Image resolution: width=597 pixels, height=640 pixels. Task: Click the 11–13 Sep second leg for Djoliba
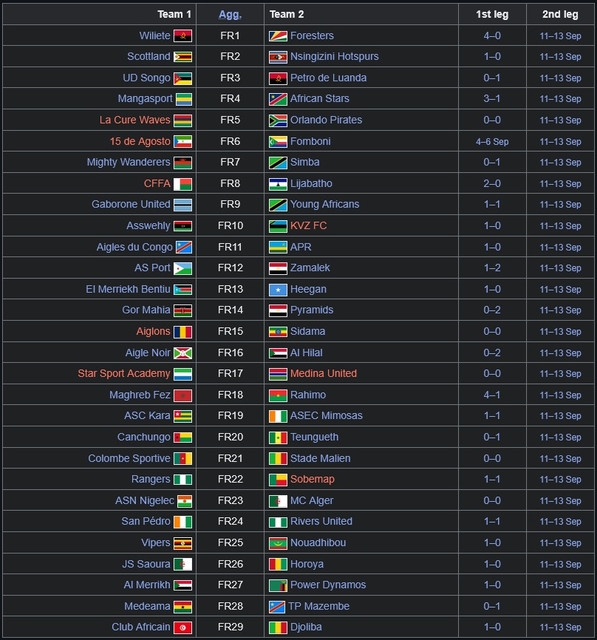(x=560, y=627)
